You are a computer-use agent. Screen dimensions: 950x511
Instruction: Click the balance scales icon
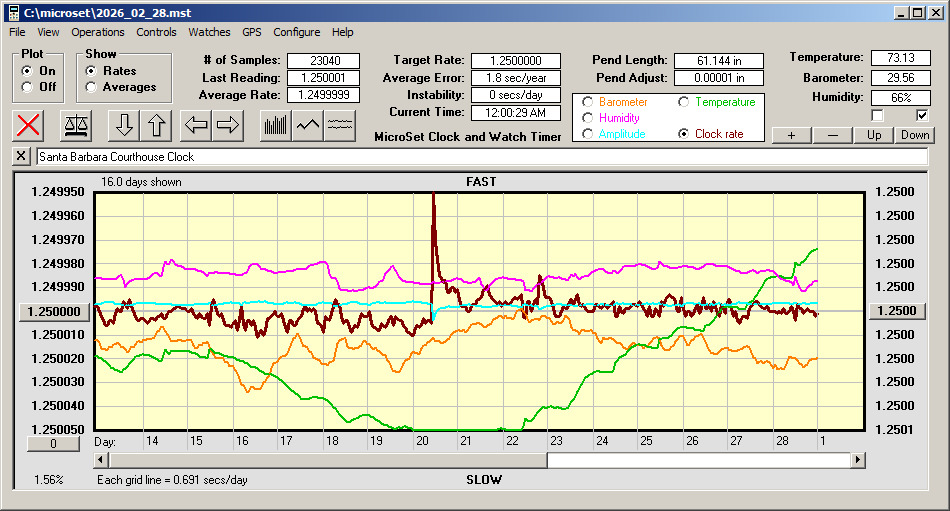76,125
